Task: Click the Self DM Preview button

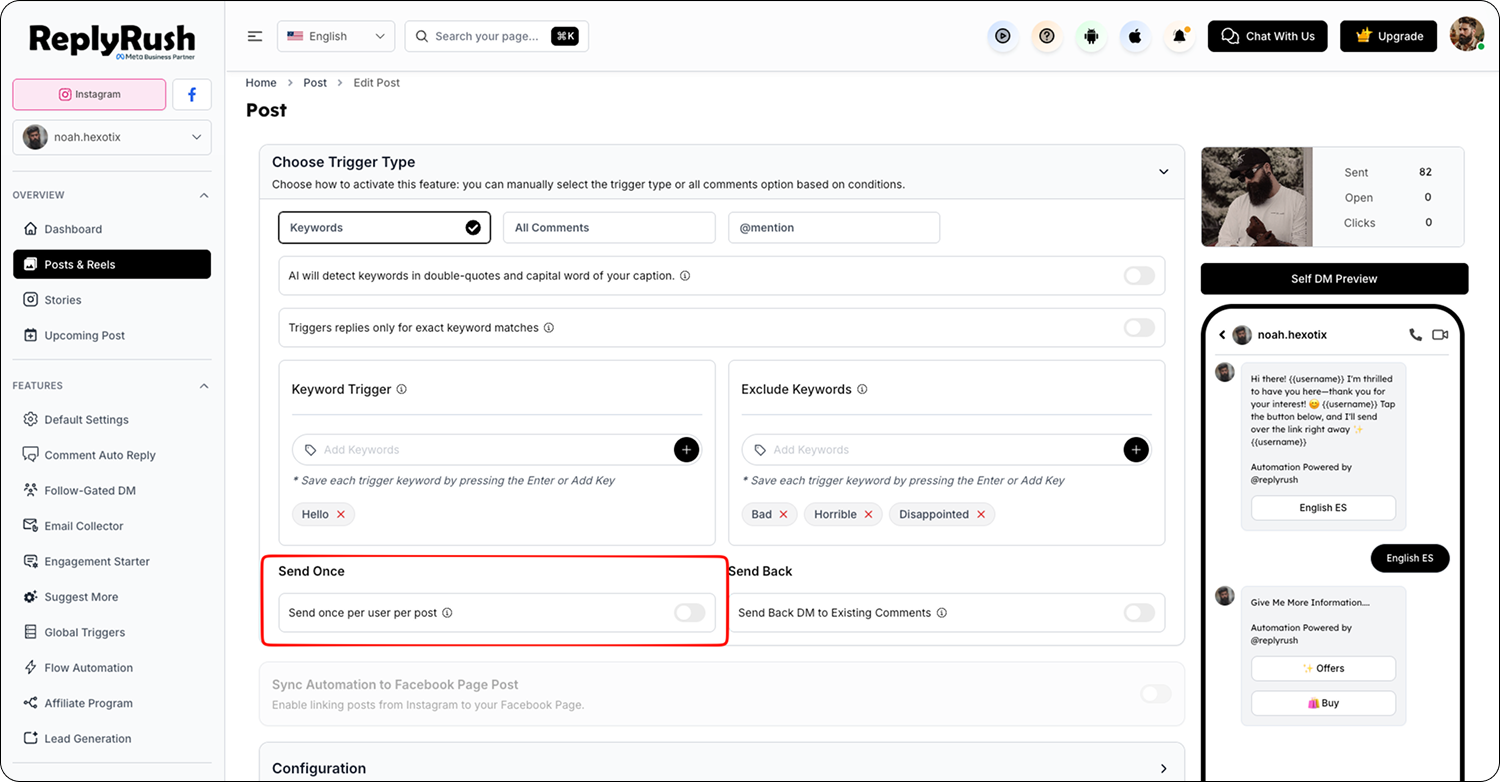Action: click(x=1334, y=279)
